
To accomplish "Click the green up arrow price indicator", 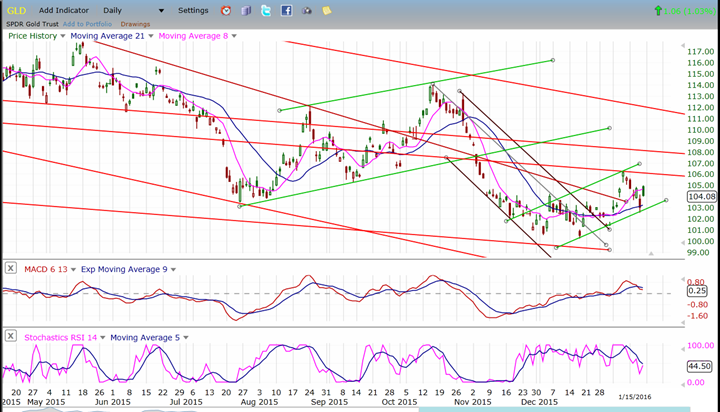I will [656, 10].
